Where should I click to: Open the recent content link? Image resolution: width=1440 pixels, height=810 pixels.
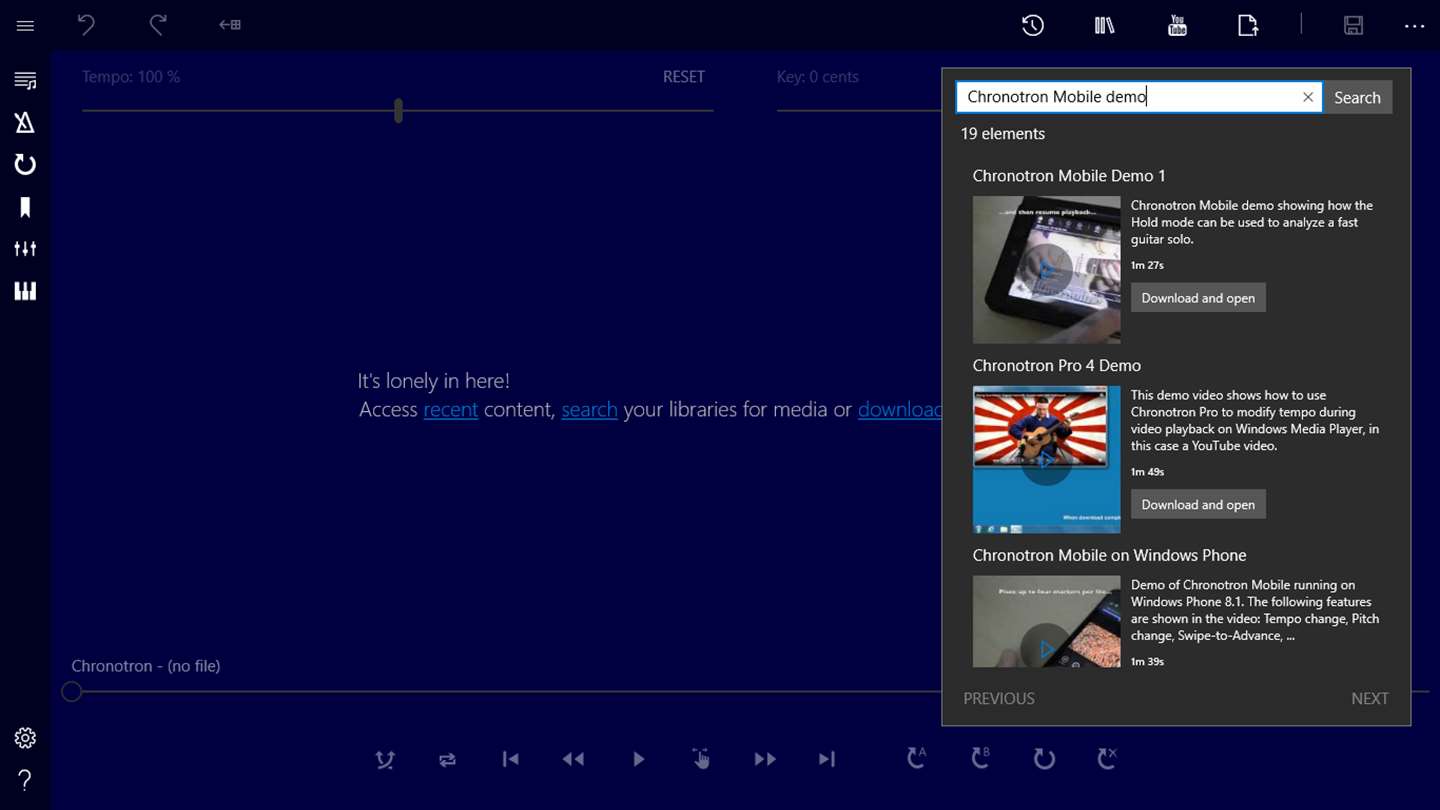[451, 409]
